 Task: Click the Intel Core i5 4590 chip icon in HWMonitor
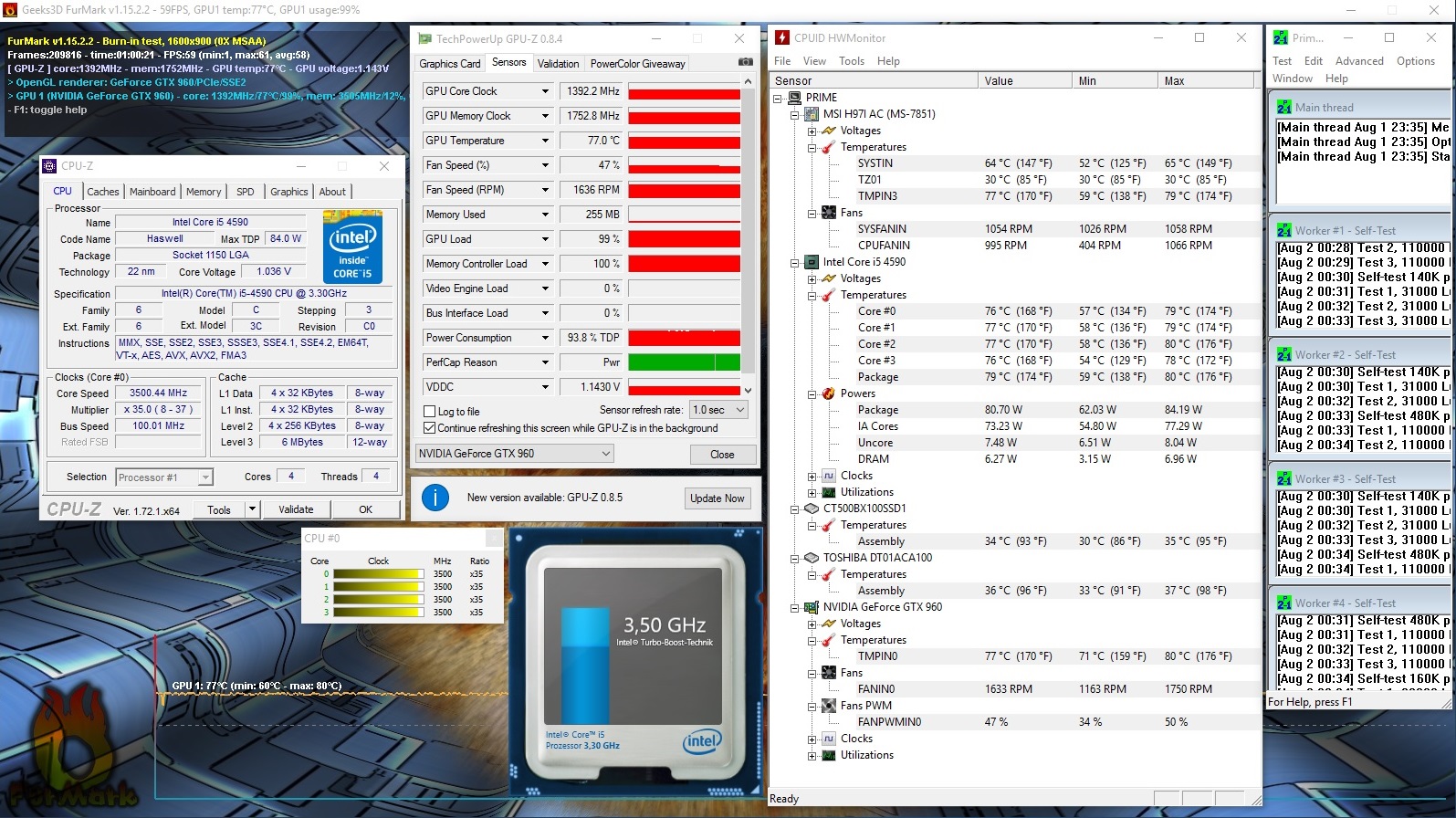click(812, 262)
